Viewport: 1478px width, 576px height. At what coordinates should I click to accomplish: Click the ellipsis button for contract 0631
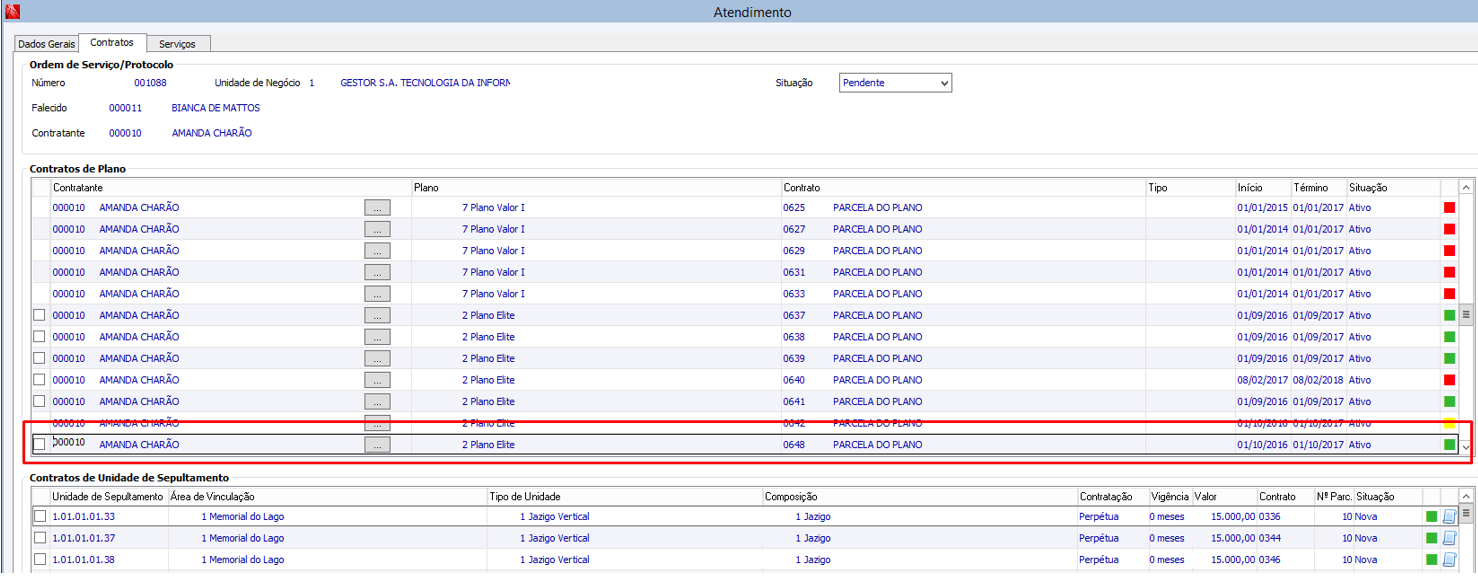click(377, 273)
